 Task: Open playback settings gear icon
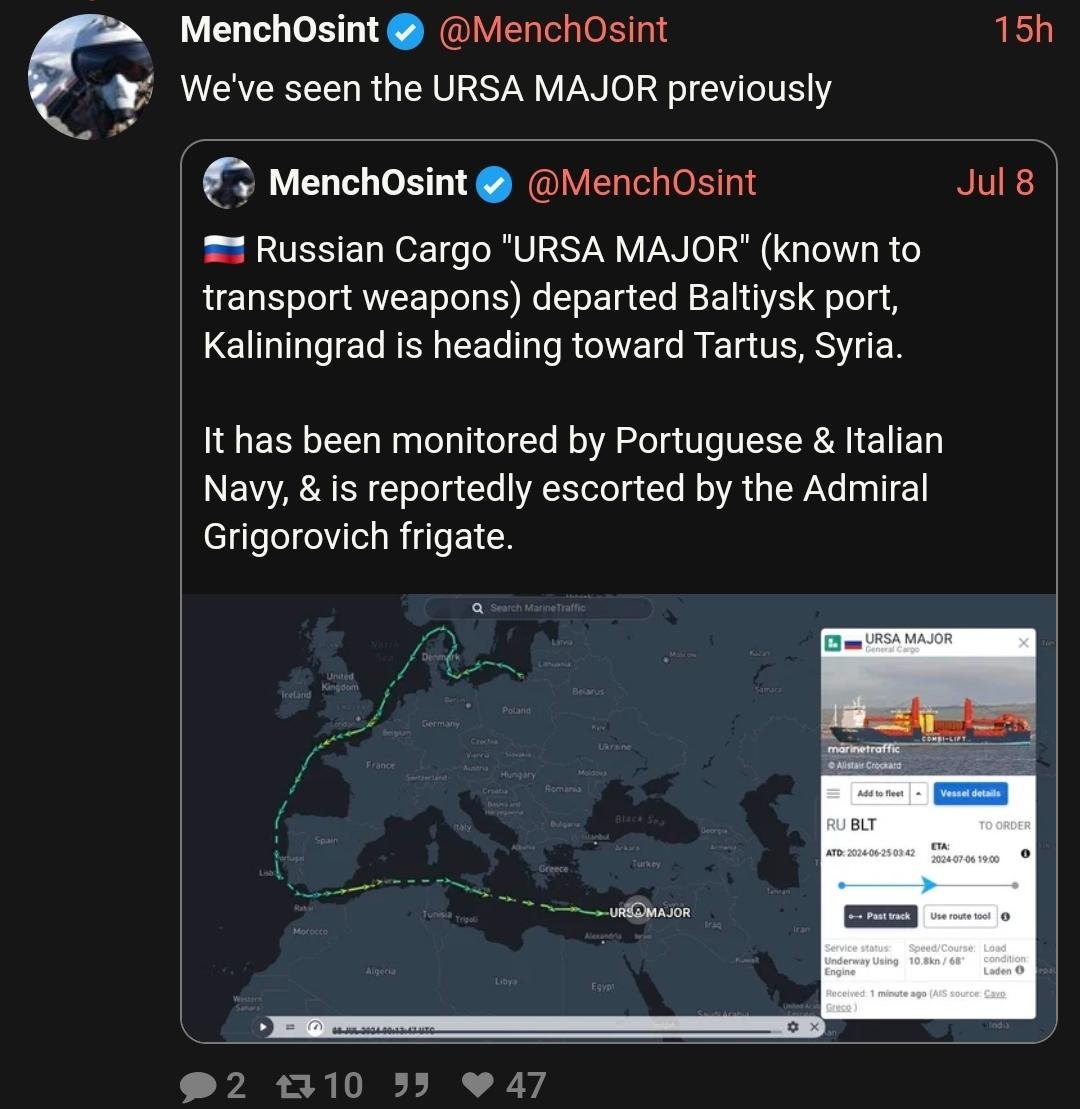[793, 1027]
